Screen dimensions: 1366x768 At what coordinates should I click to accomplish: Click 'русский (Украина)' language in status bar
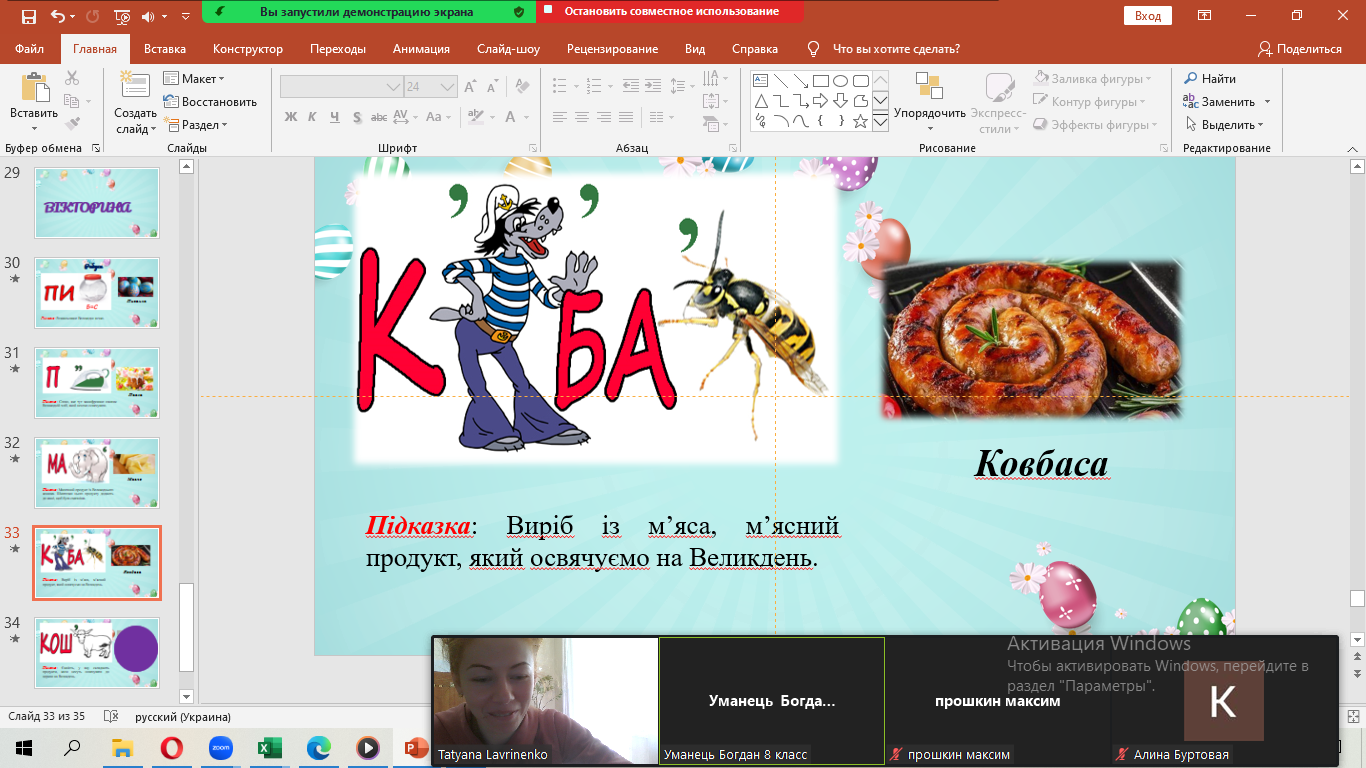(183, 717)
